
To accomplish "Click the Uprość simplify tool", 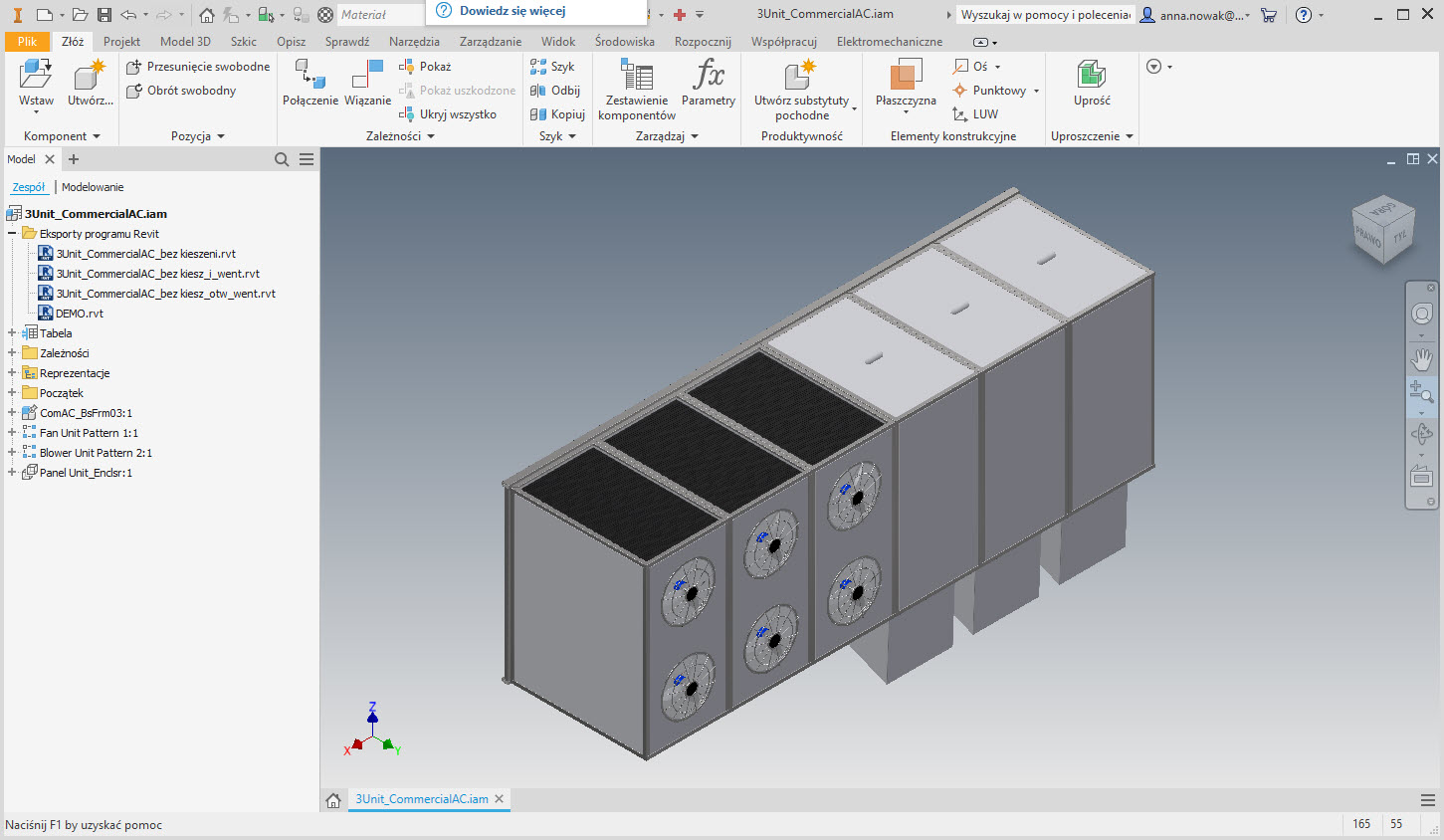I will coord(1091,77).
